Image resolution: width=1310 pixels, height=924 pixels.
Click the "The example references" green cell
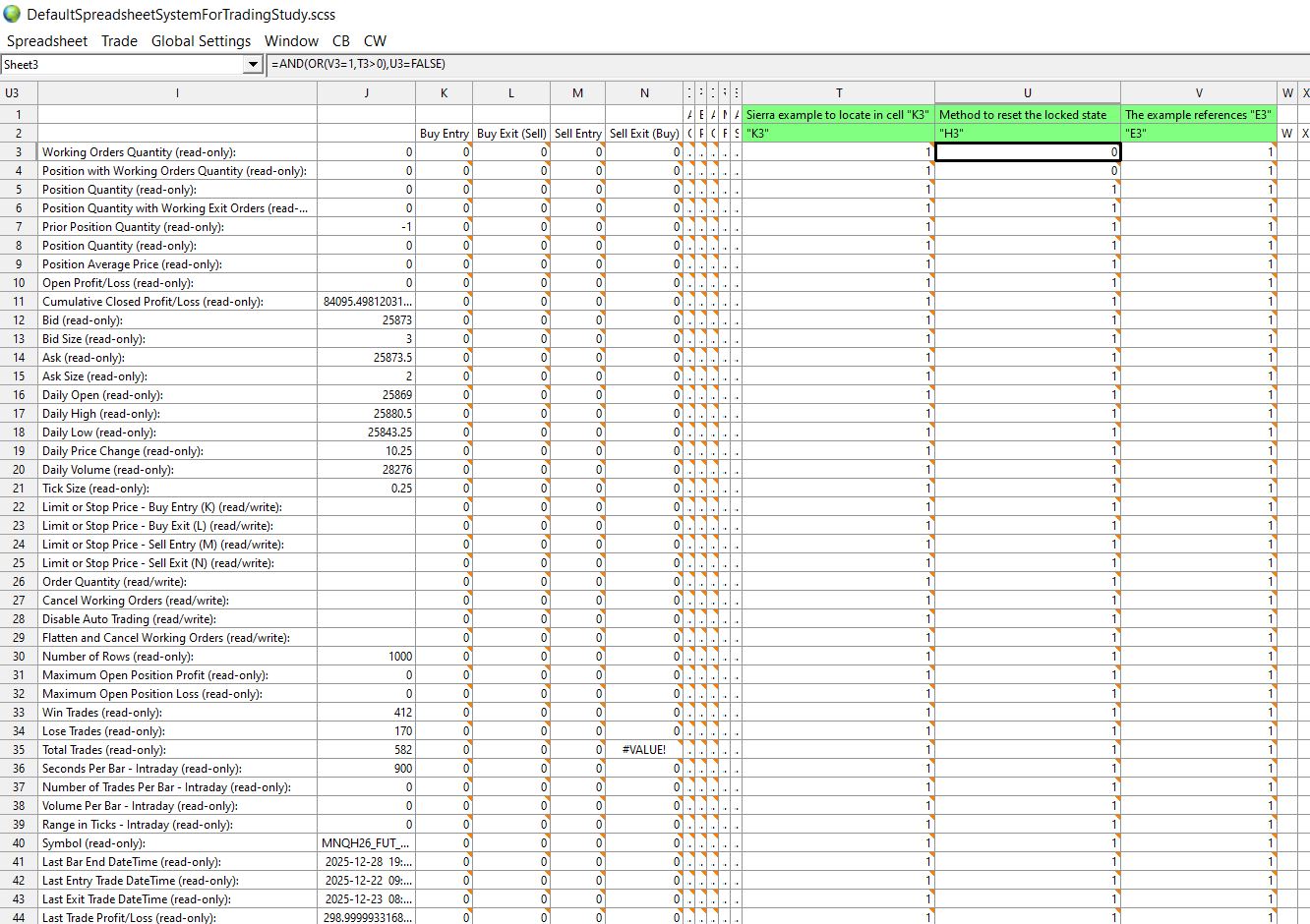1199,115
